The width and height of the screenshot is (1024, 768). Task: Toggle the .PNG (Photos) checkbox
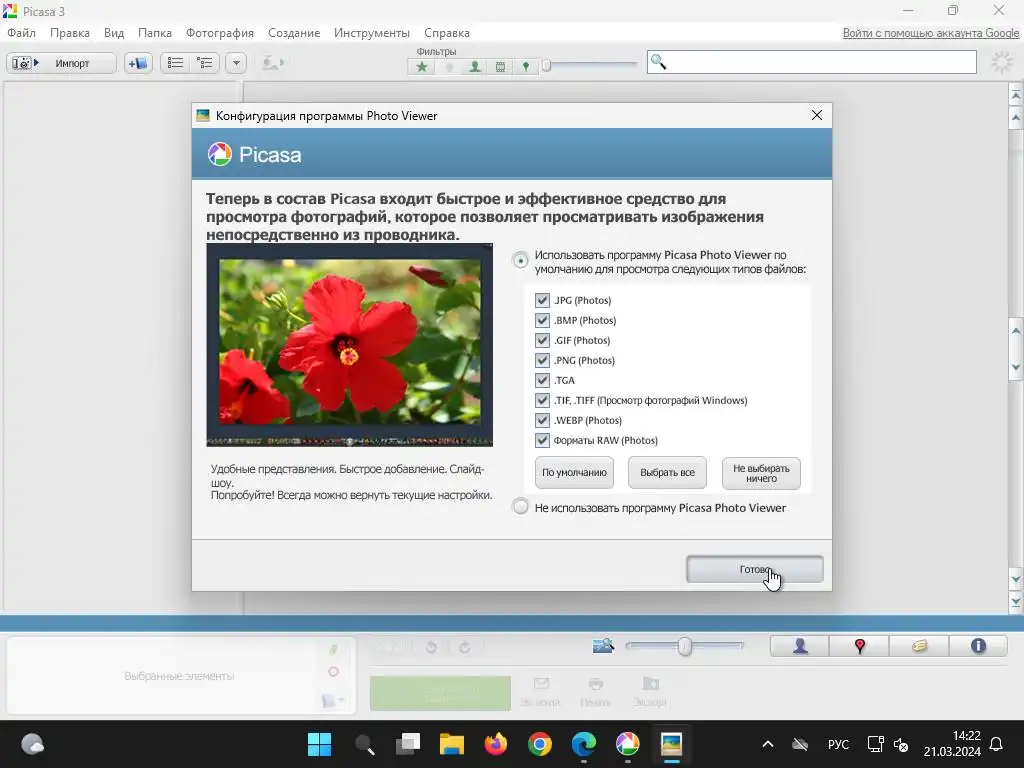[542, 360]
